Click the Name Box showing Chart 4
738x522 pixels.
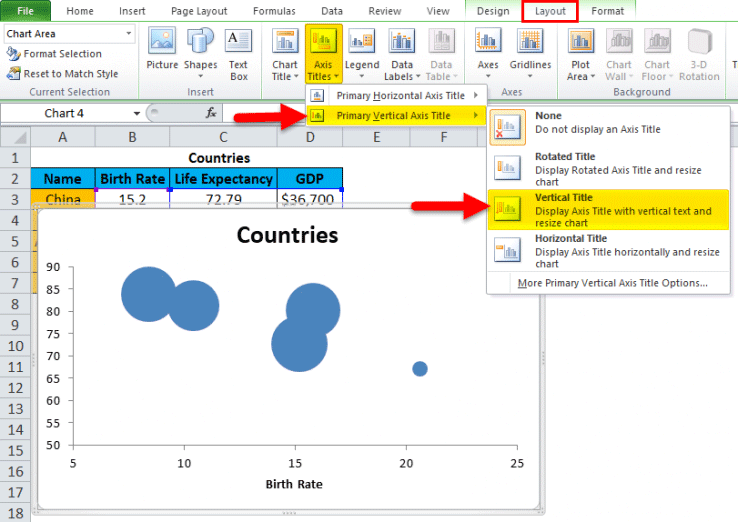pyautogui.click(x=64, y=113)
